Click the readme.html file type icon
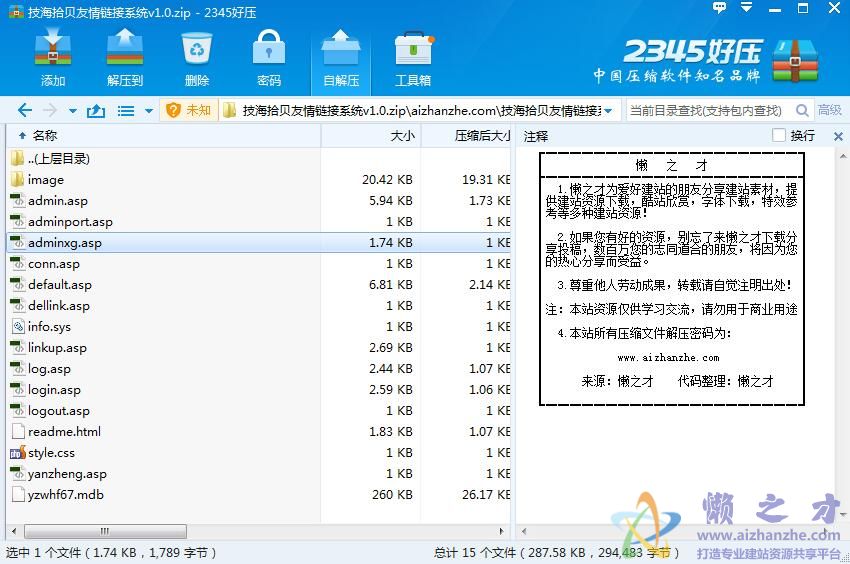850x564 pixels. (x=18, y=432)
